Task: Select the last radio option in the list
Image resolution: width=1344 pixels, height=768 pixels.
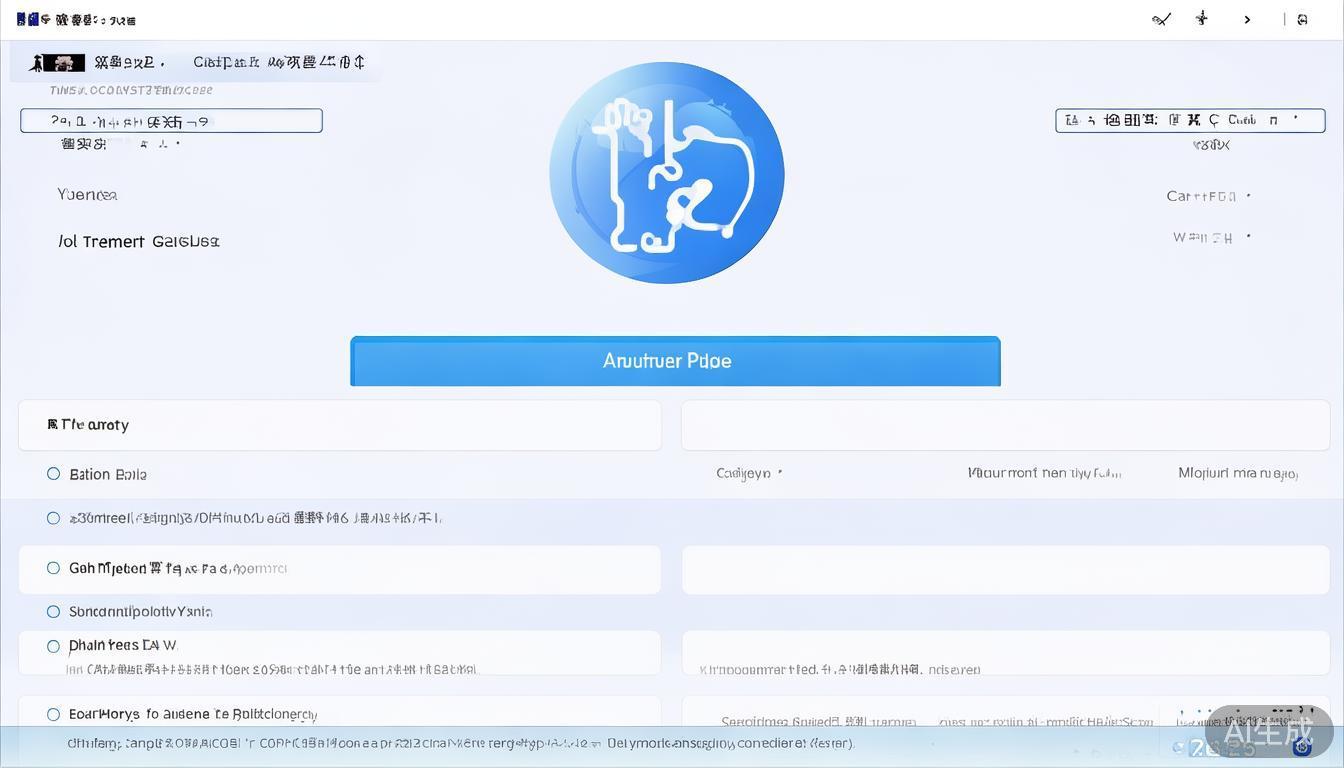Action: click(x=54, y=714)
